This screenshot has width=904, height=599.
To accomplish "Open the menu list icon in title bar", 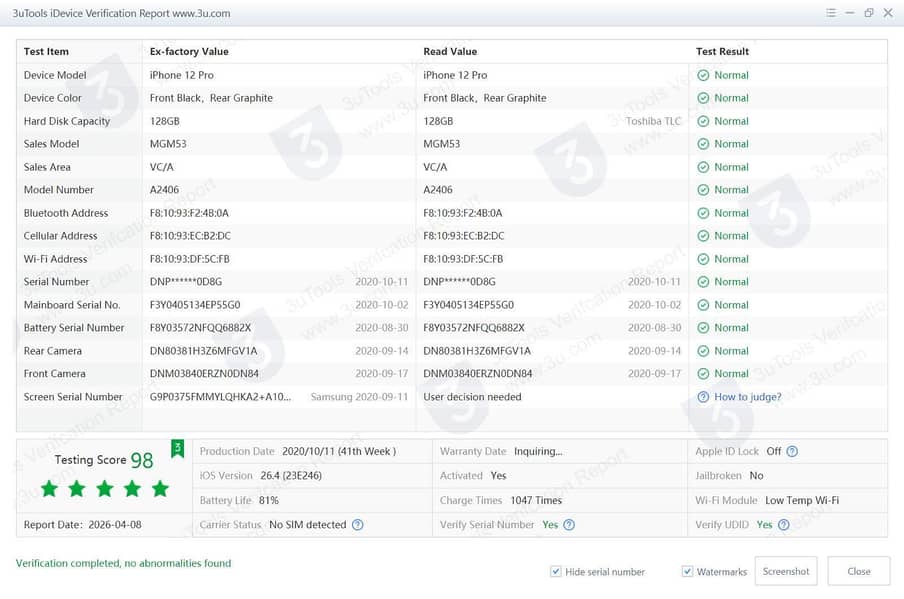I will (x=831, y=13).
